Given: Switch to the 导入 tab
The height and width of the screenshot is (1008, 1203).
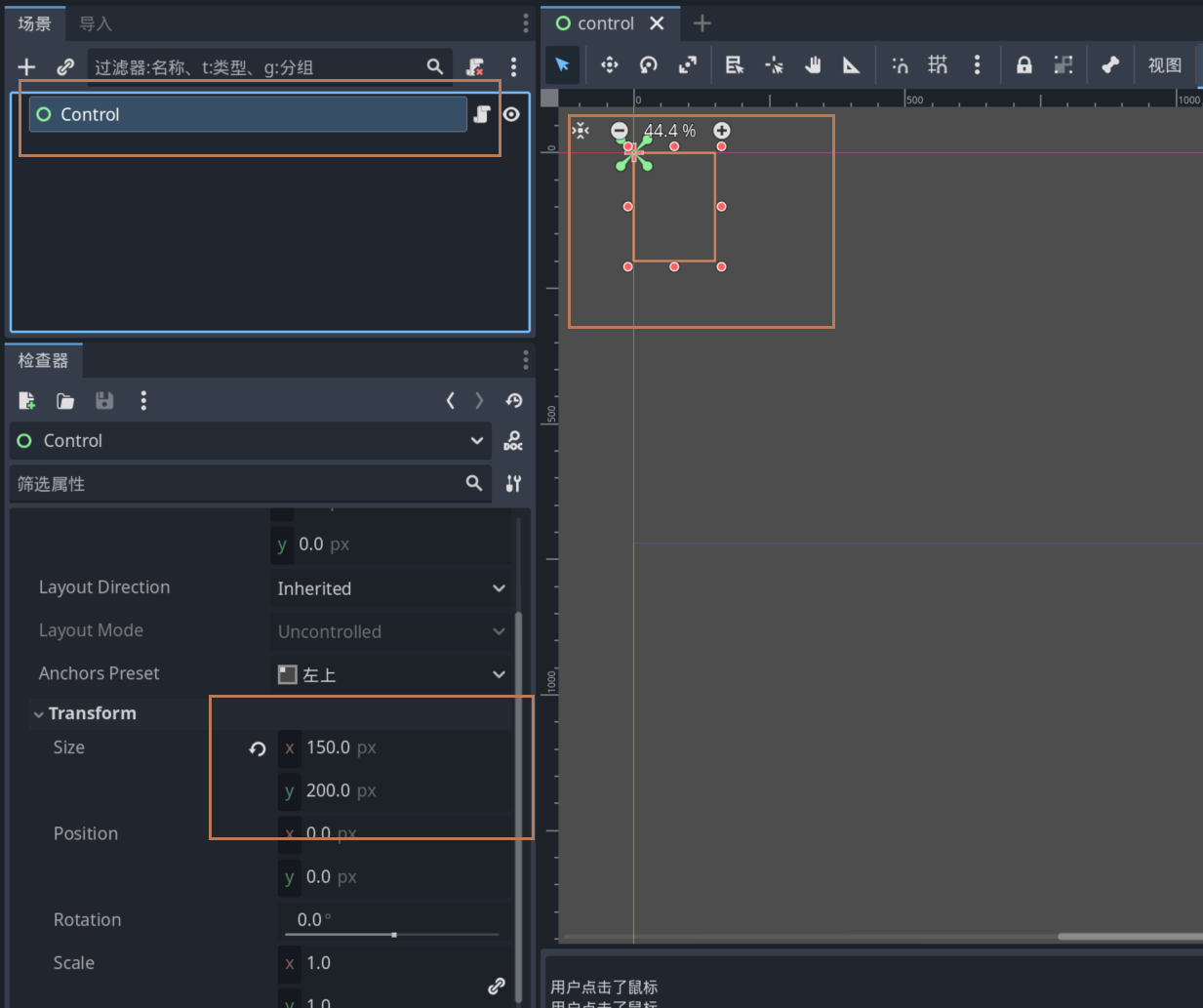Looking at the screenshot, I should point(96,23).
